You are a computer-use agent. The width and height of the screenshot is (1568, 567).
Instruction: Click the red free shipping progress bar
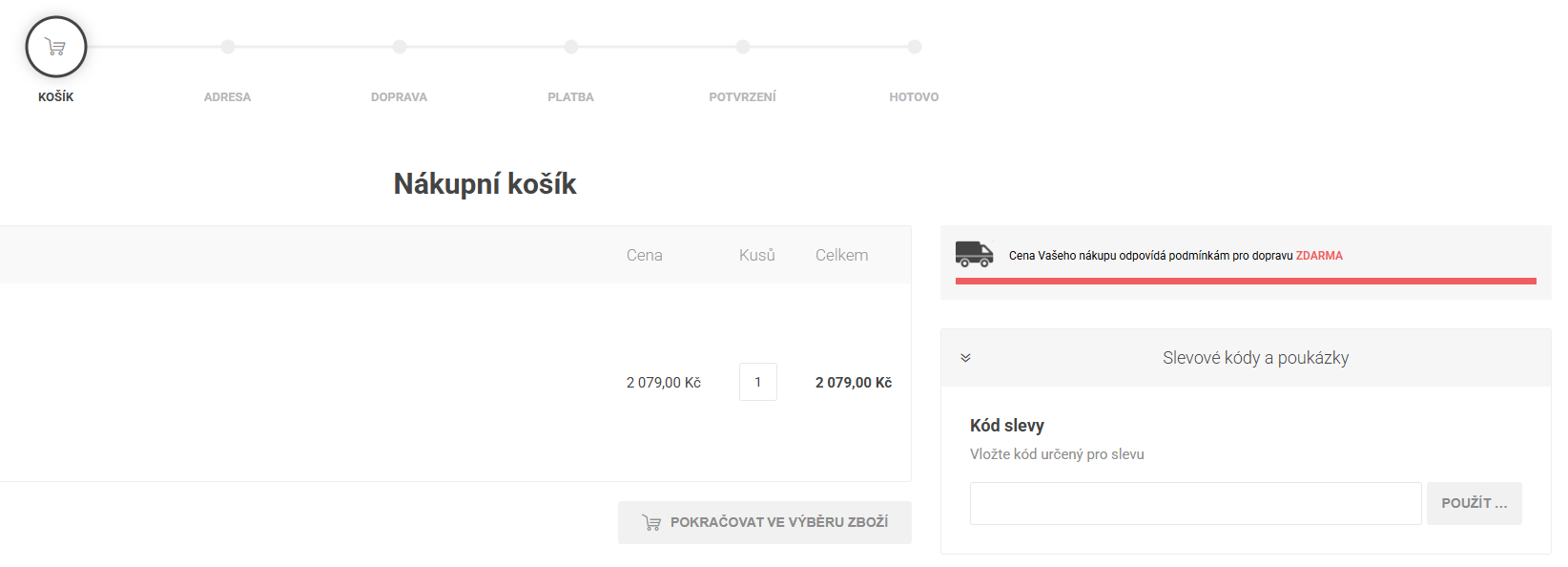[1246, 281]
